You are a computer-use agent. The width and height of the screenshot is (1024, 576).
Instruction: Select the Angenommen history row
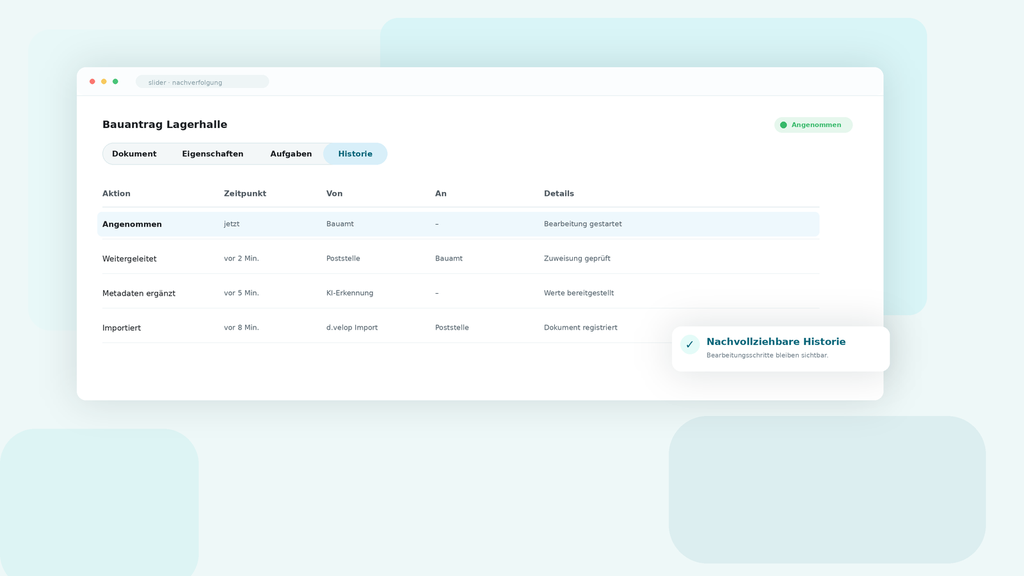coord(458,224)
